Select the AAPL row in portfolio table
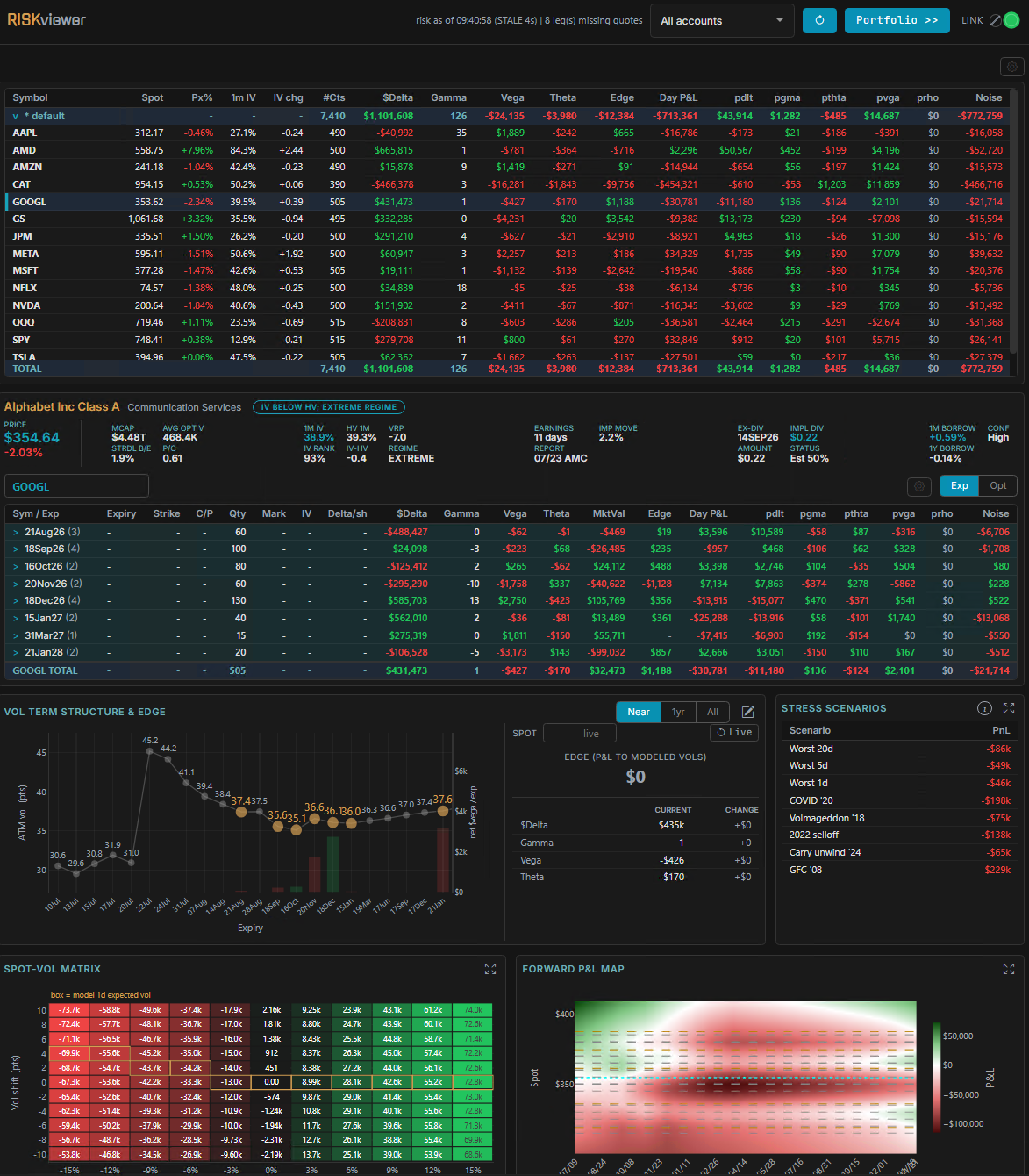The image size is (1029, 1176). (x=507, y=133)
